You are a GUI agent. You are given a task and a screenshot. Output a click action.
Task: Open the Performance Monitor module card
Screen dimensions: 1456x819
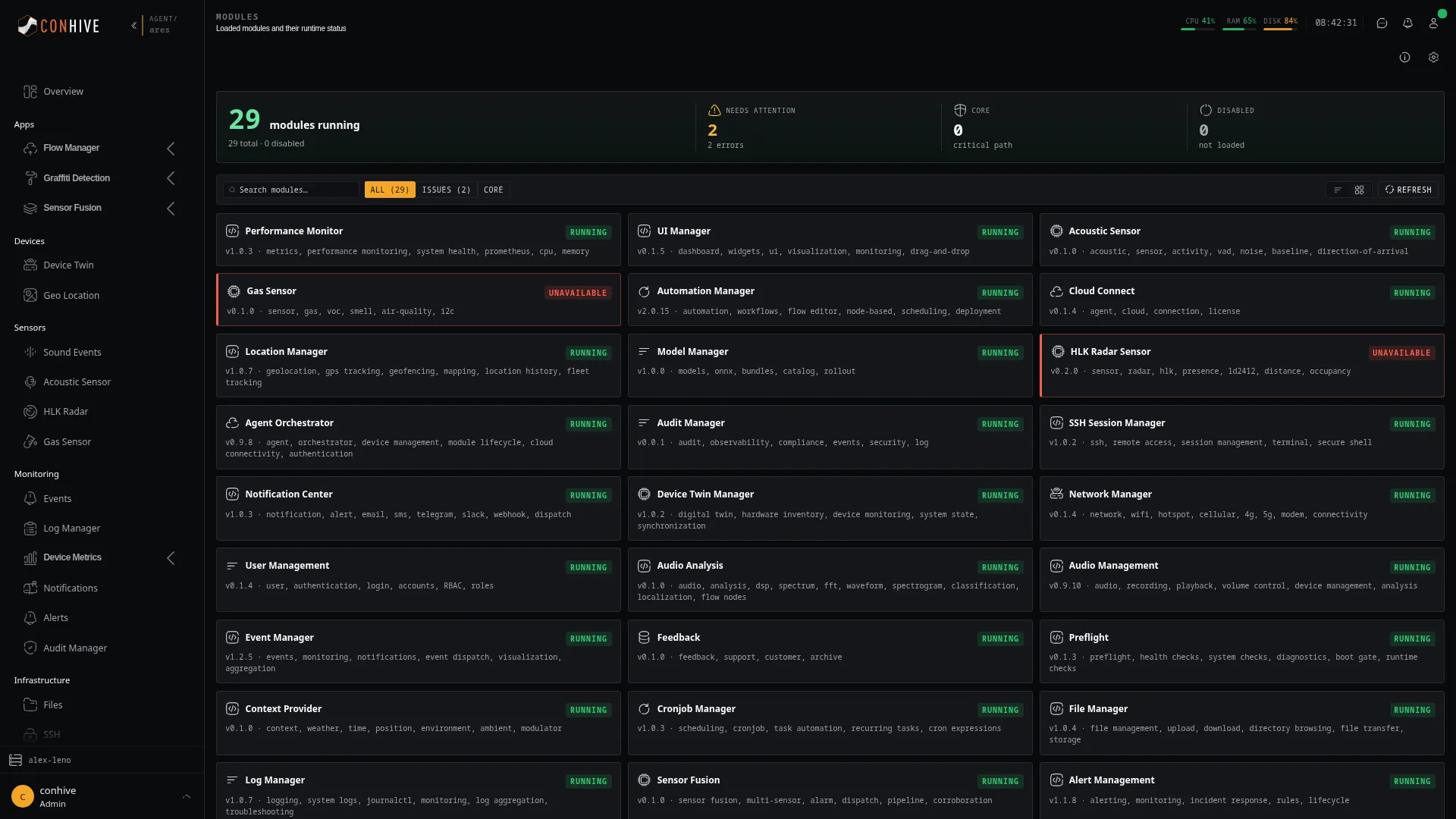click(419, 240)
